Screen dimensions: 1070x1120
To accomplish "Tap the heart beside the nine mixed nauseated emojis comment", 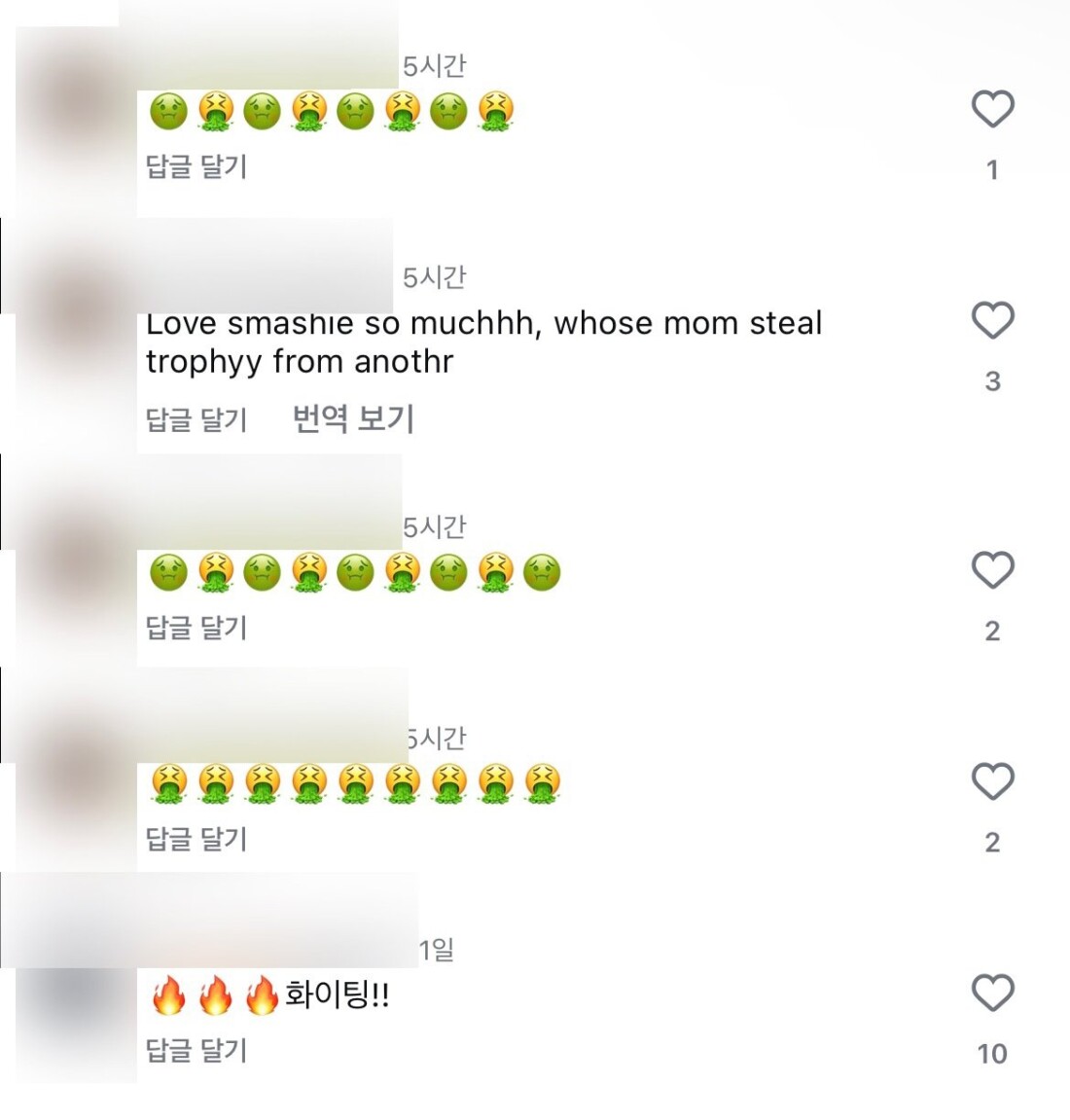I will pyautogui.click(x=993, y=570).
